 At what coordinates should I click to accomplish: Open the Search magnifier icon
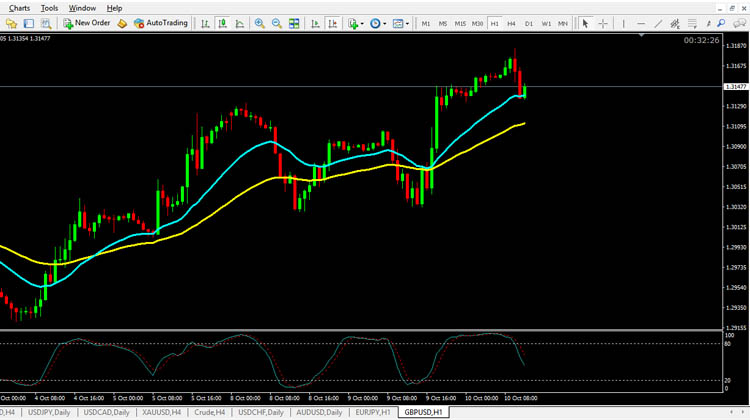click(721, 23)
